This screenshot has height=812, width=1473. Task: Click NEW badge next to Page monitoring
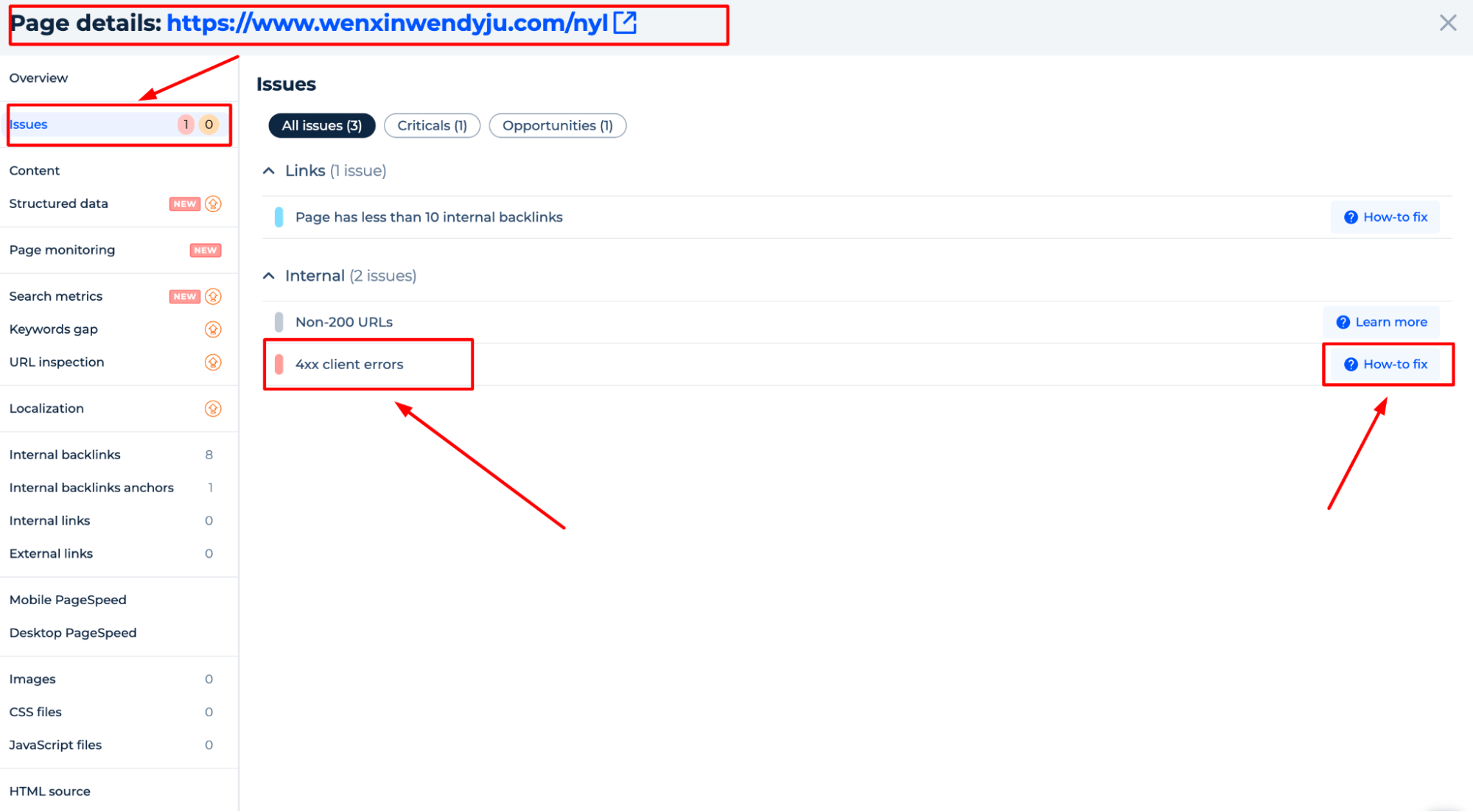click(206, 251)
